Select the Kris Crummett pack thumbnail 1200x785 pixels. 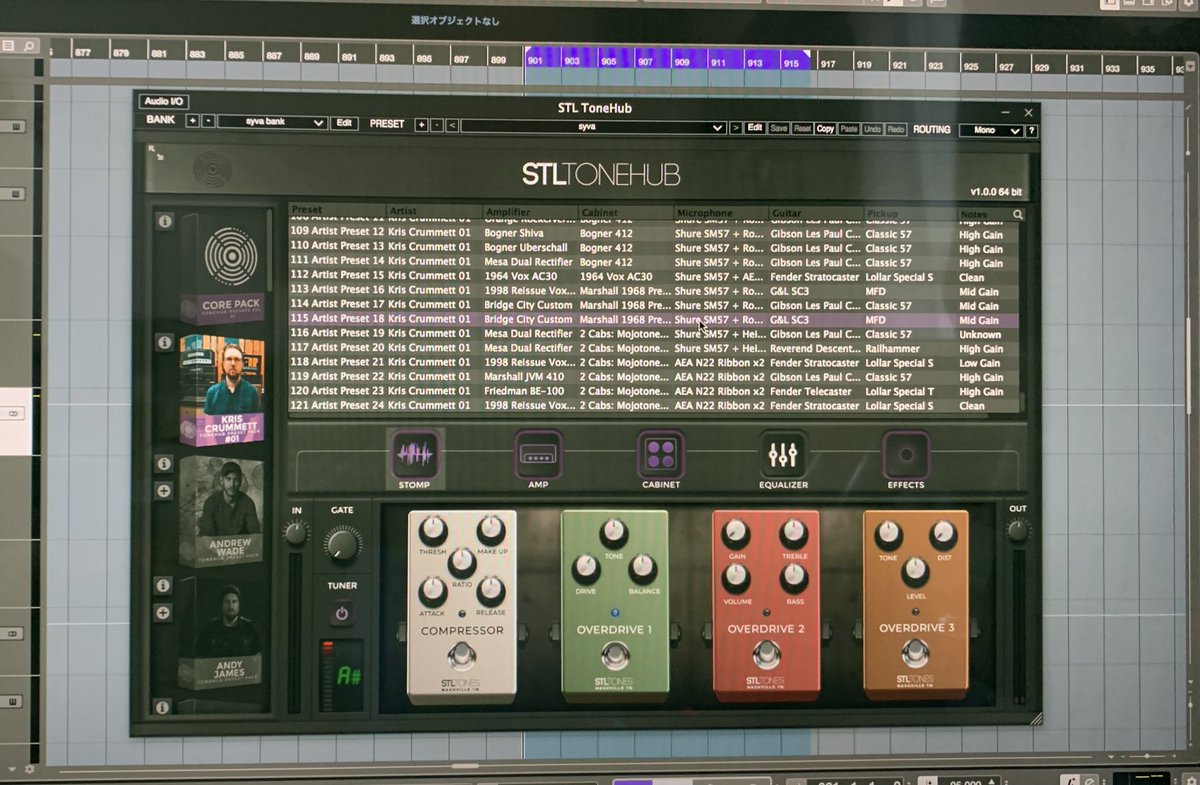[222, 390]
